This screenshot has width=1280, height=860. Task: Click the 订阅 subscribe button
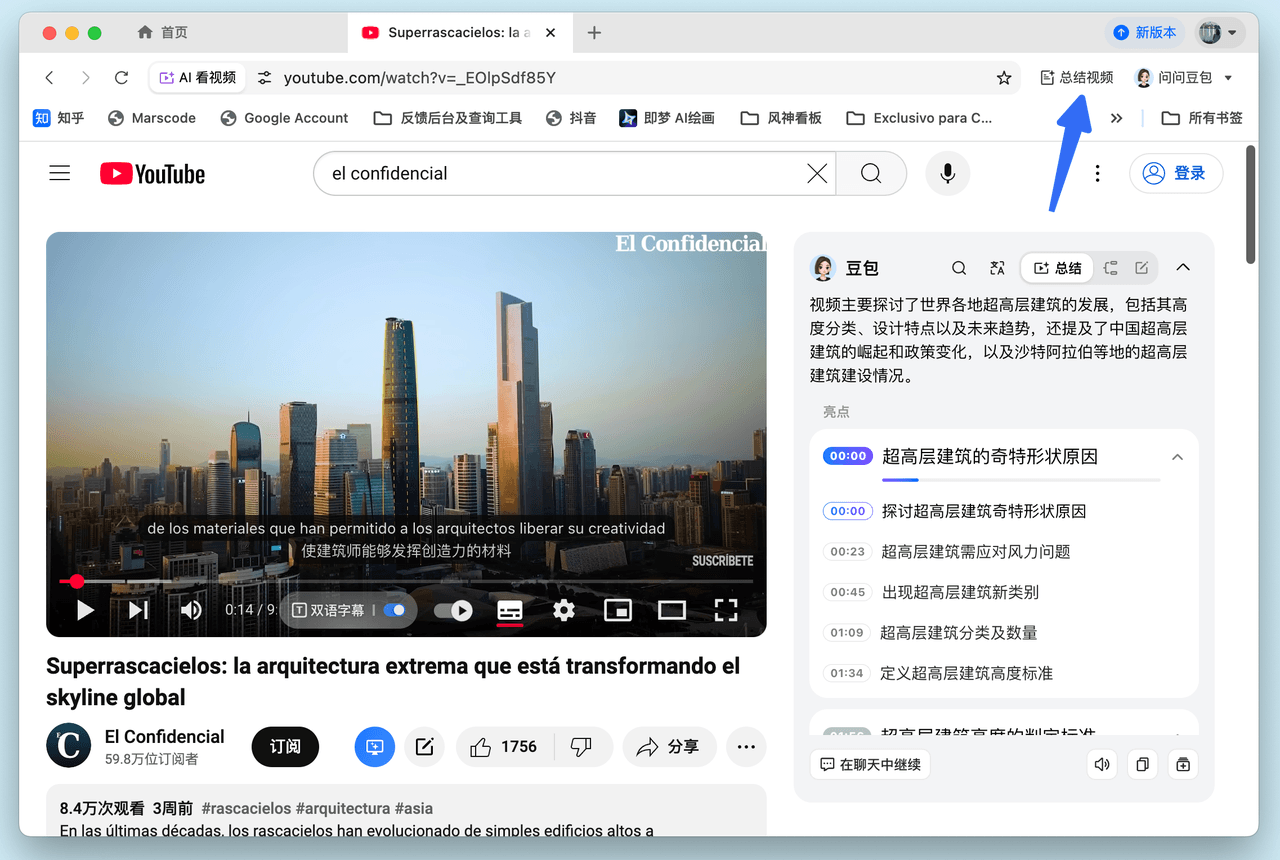click(285, 747)
